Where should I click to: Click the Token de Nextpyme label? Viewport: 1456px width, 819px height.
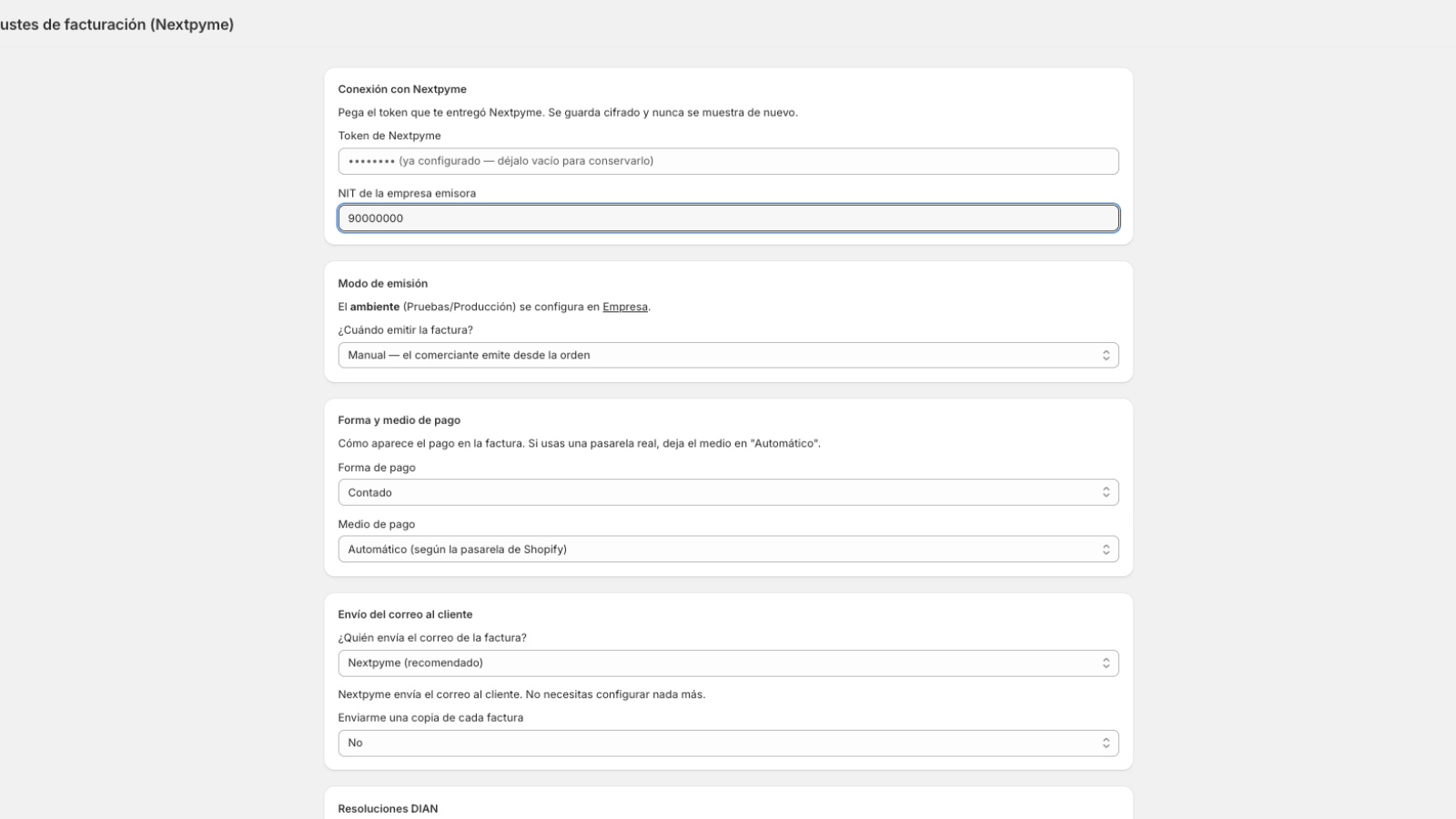tap(389, 136)
